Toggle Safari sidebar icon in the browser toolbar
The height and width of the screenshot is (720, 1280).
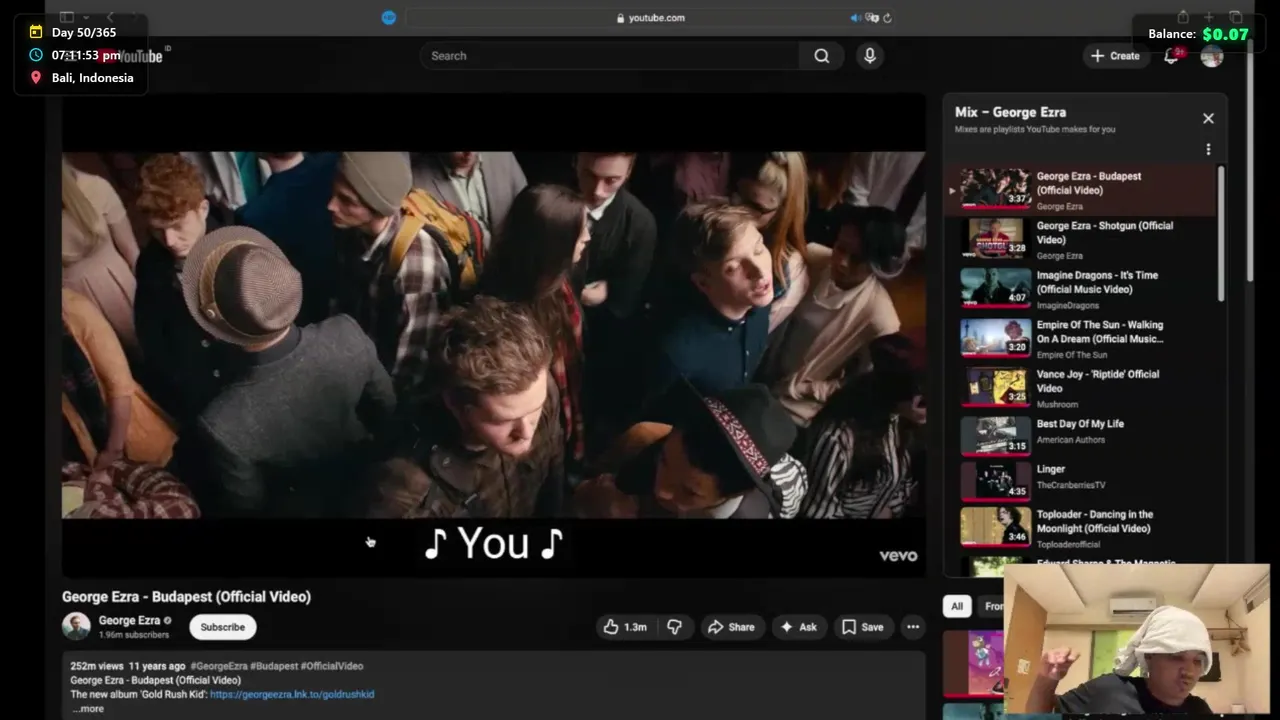pyautogui.click(x=67, y=17)
